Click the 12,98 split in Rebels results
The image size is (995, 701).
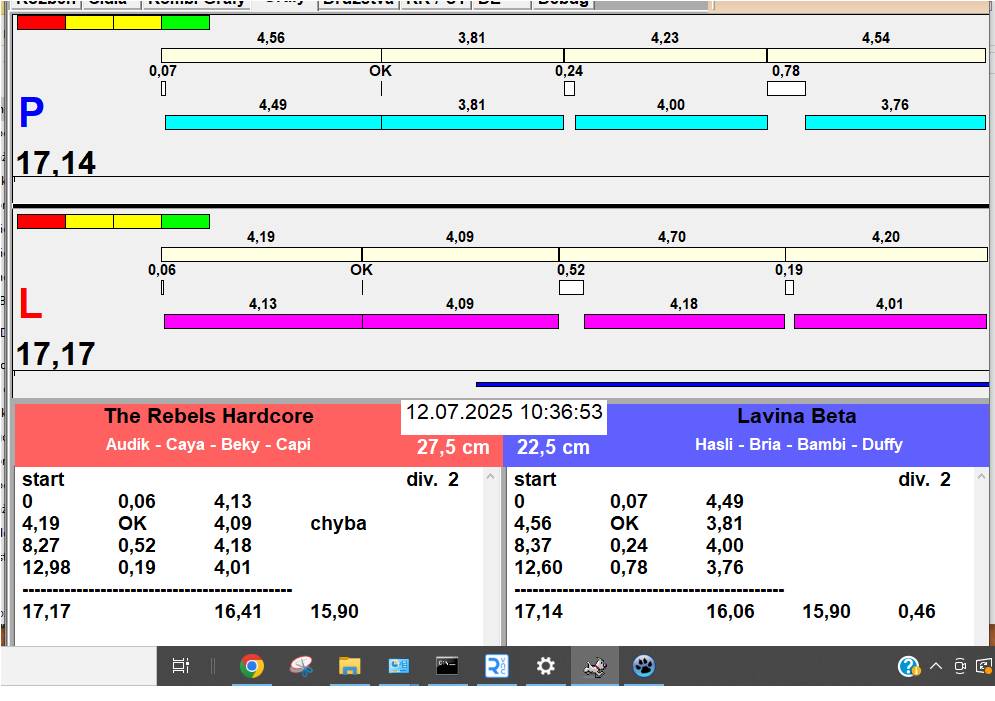point(46,567)
